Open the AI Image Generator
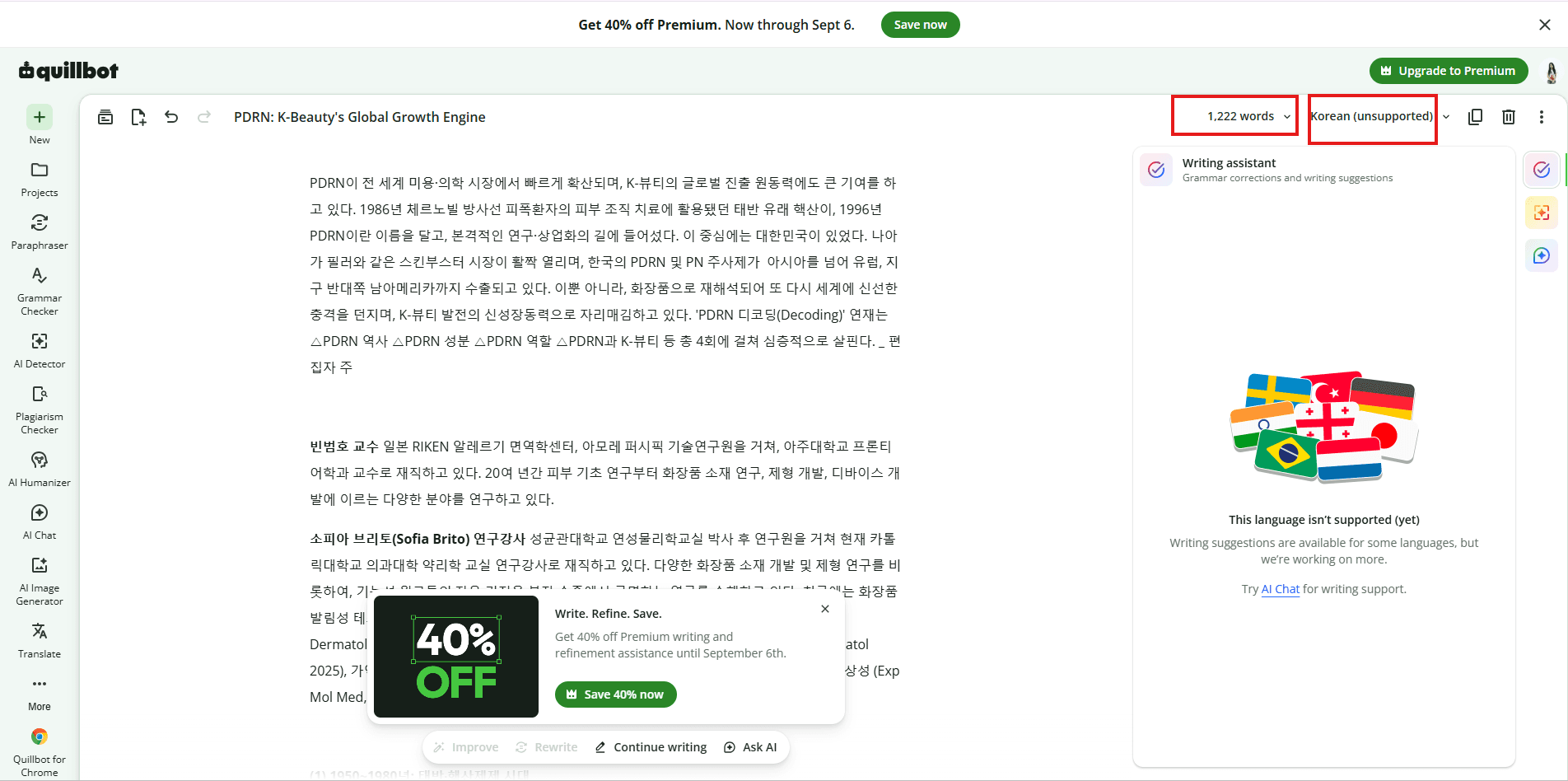This screenshot has height=781, width=1568. [x=40, y=582]
